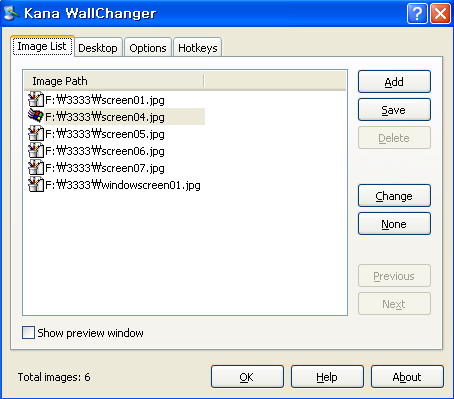Click the About button
This screenshot has height=399, width=454.
(407, 377)
